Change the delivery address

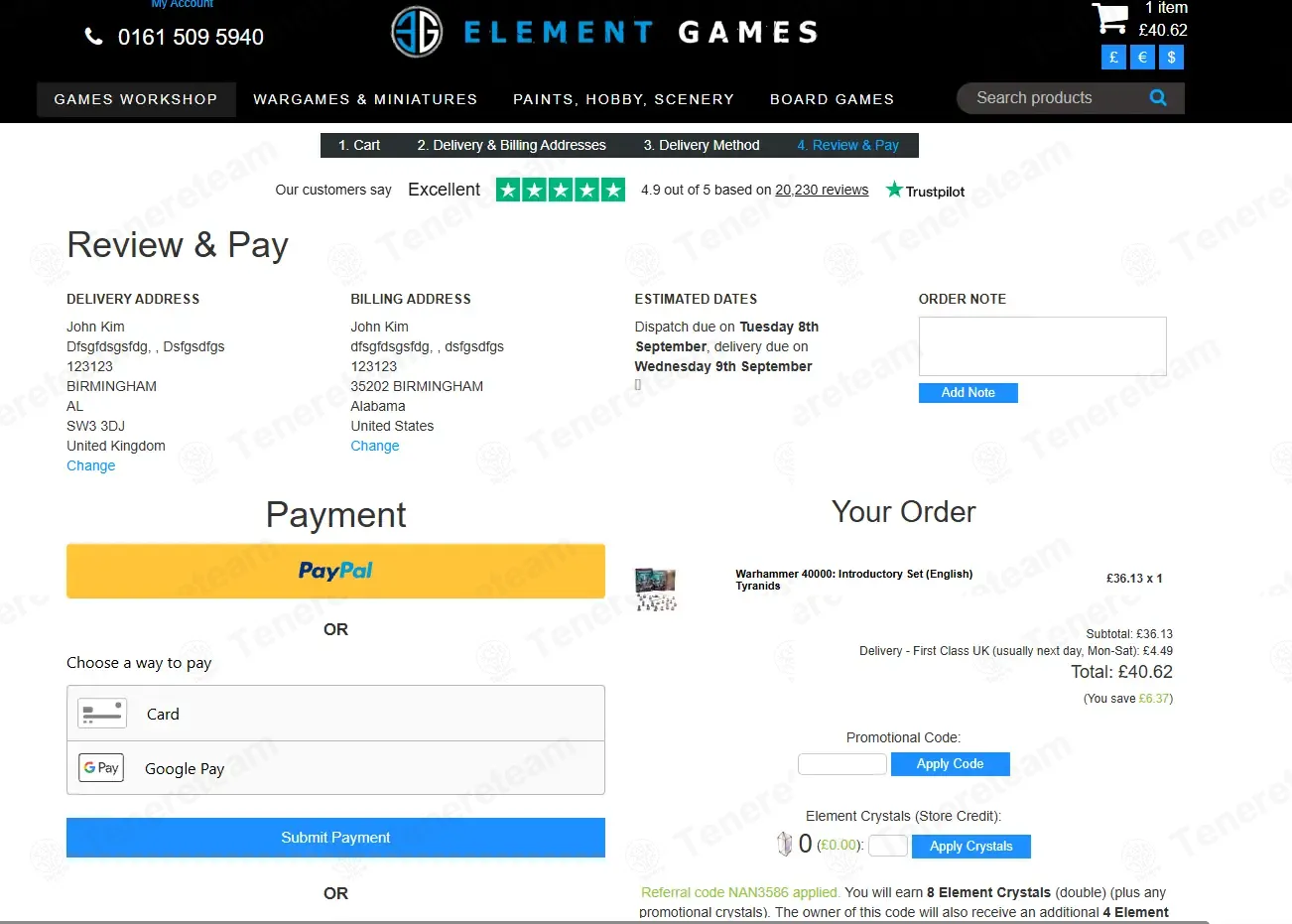click(x=91, y=465)
